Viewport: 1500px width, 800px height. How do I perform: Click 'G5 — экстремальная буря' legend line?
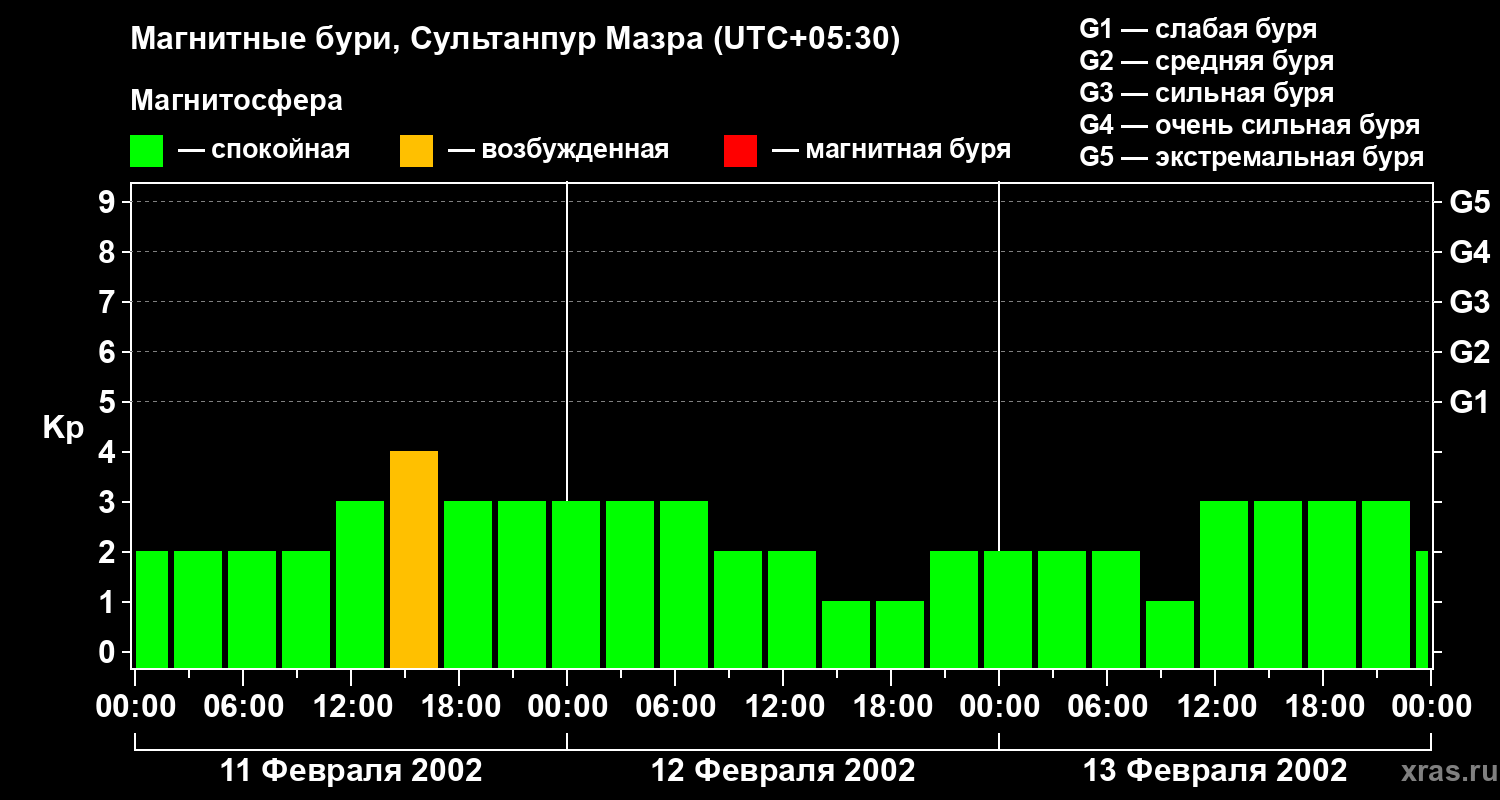1252,157
